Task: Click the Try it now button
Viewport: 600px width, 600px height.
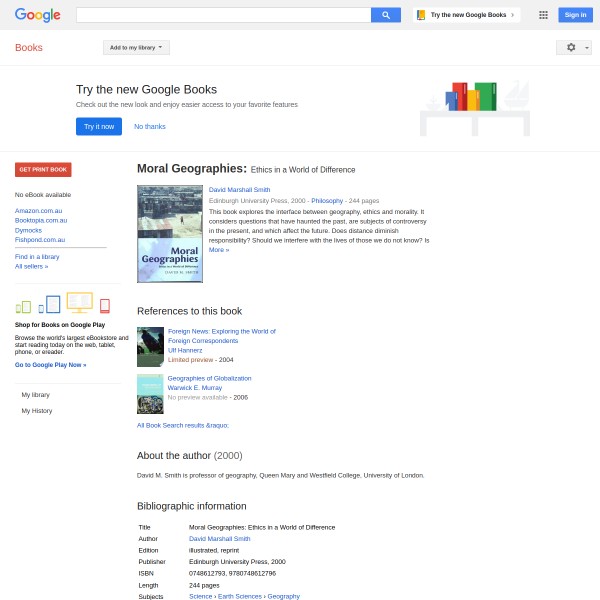Action: click(x=99, y=126)
